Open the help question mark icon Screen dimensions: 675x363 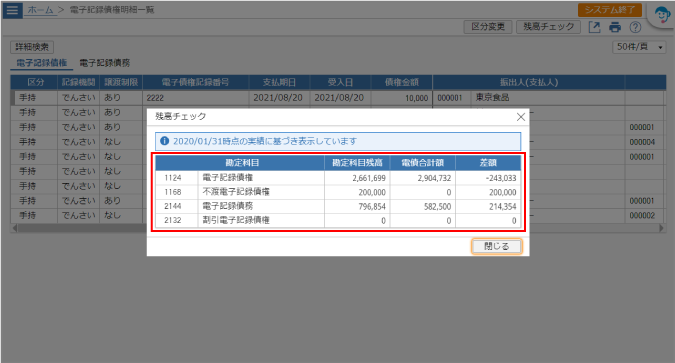point(635,27)
